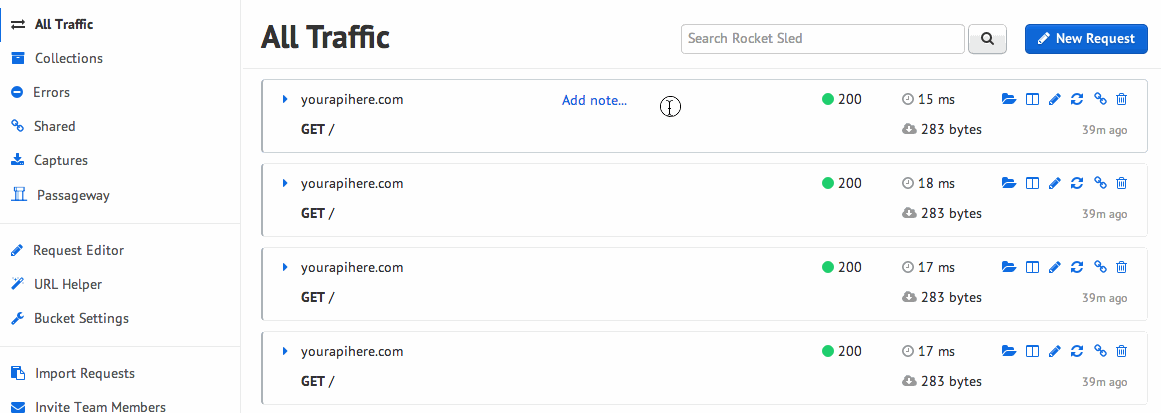Click the magnifying glass search button
1161x413 pixels.
pyautogui.click(x=987, y=38)
